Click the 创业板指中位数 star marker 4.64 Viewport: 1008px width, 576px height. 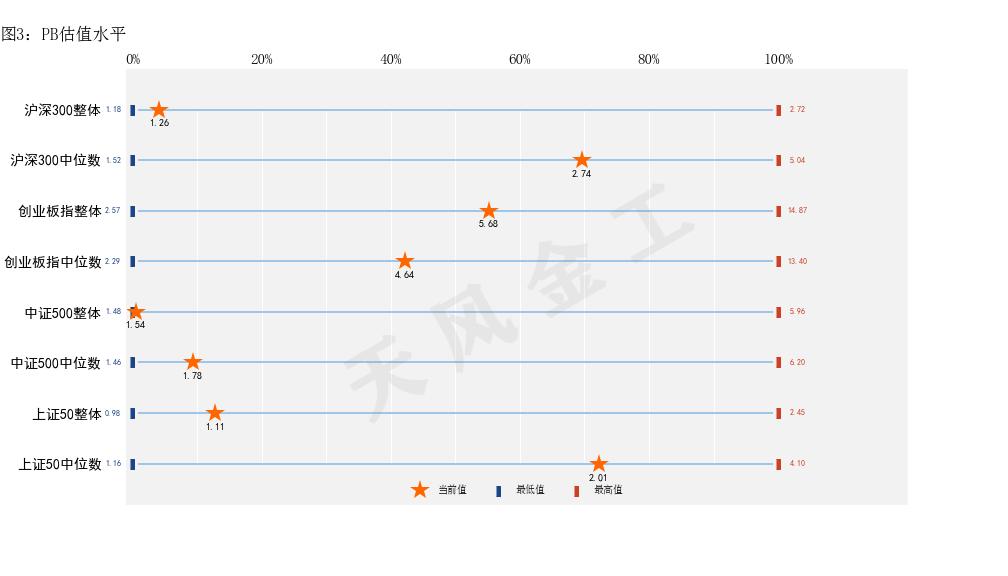pos(404,261)
